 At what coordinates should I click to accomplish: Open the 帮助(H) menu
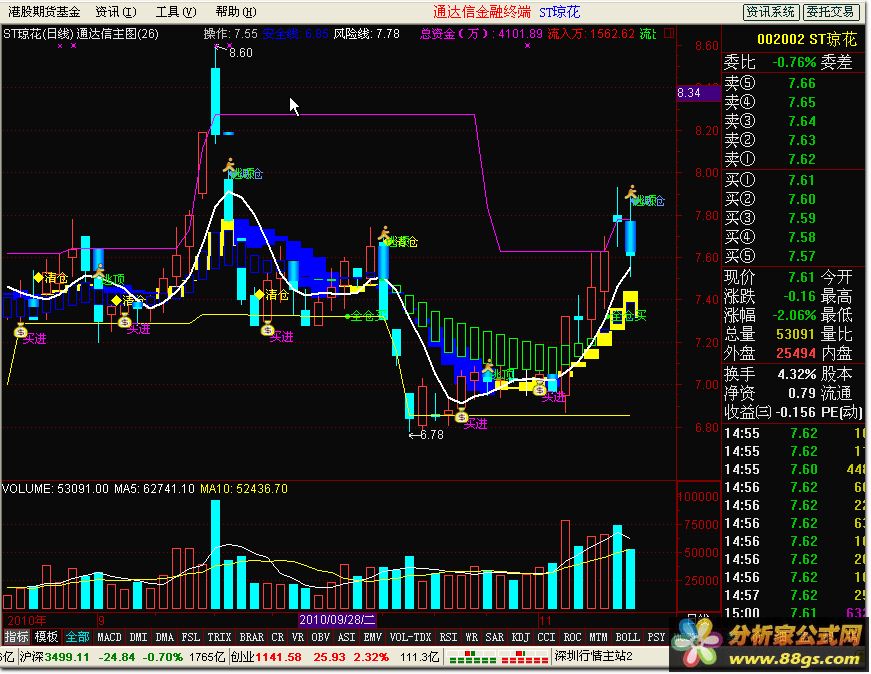point(236,12)
